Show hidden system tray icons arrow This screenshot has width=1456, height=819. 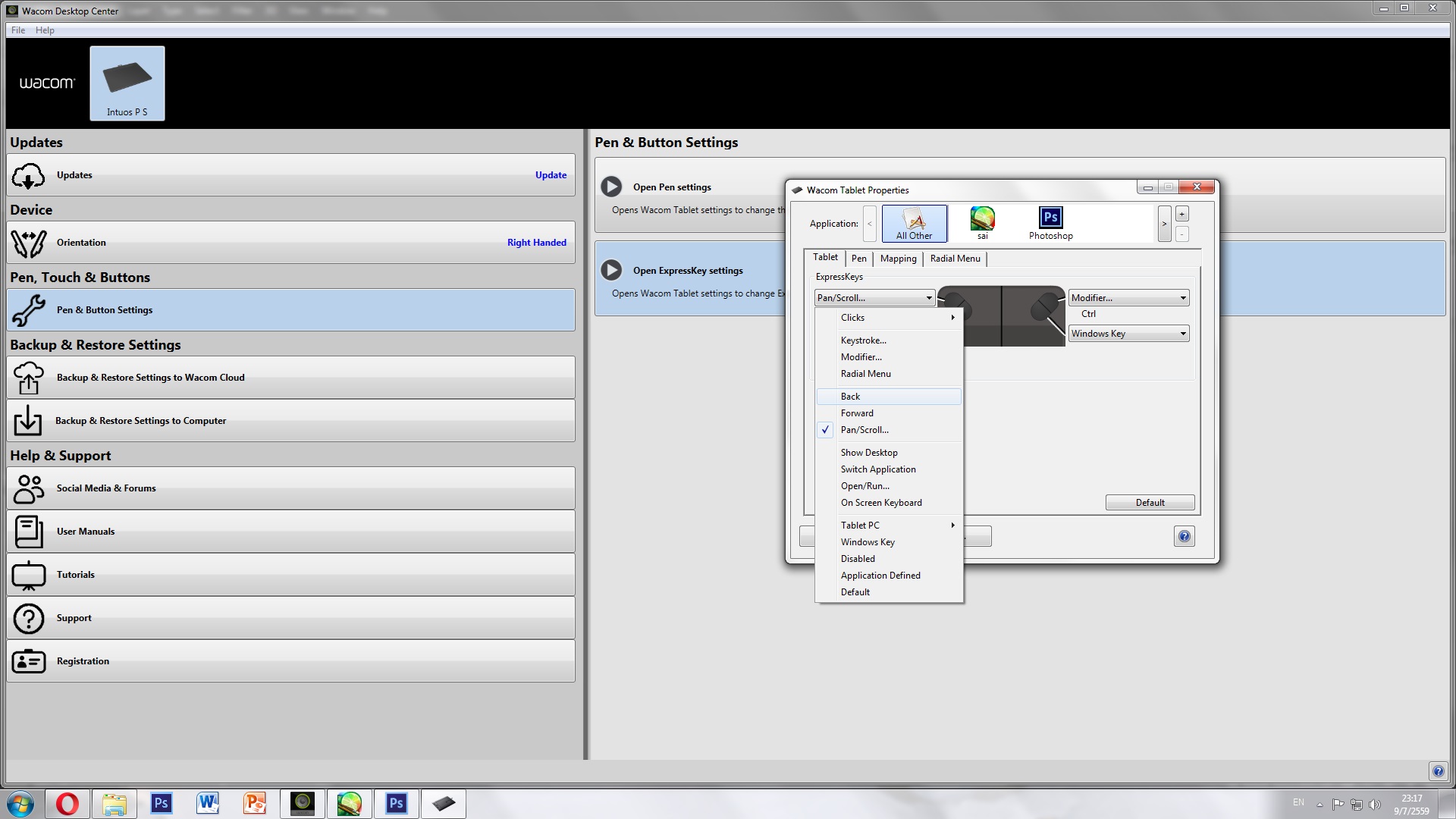(x=1319, y=804)
